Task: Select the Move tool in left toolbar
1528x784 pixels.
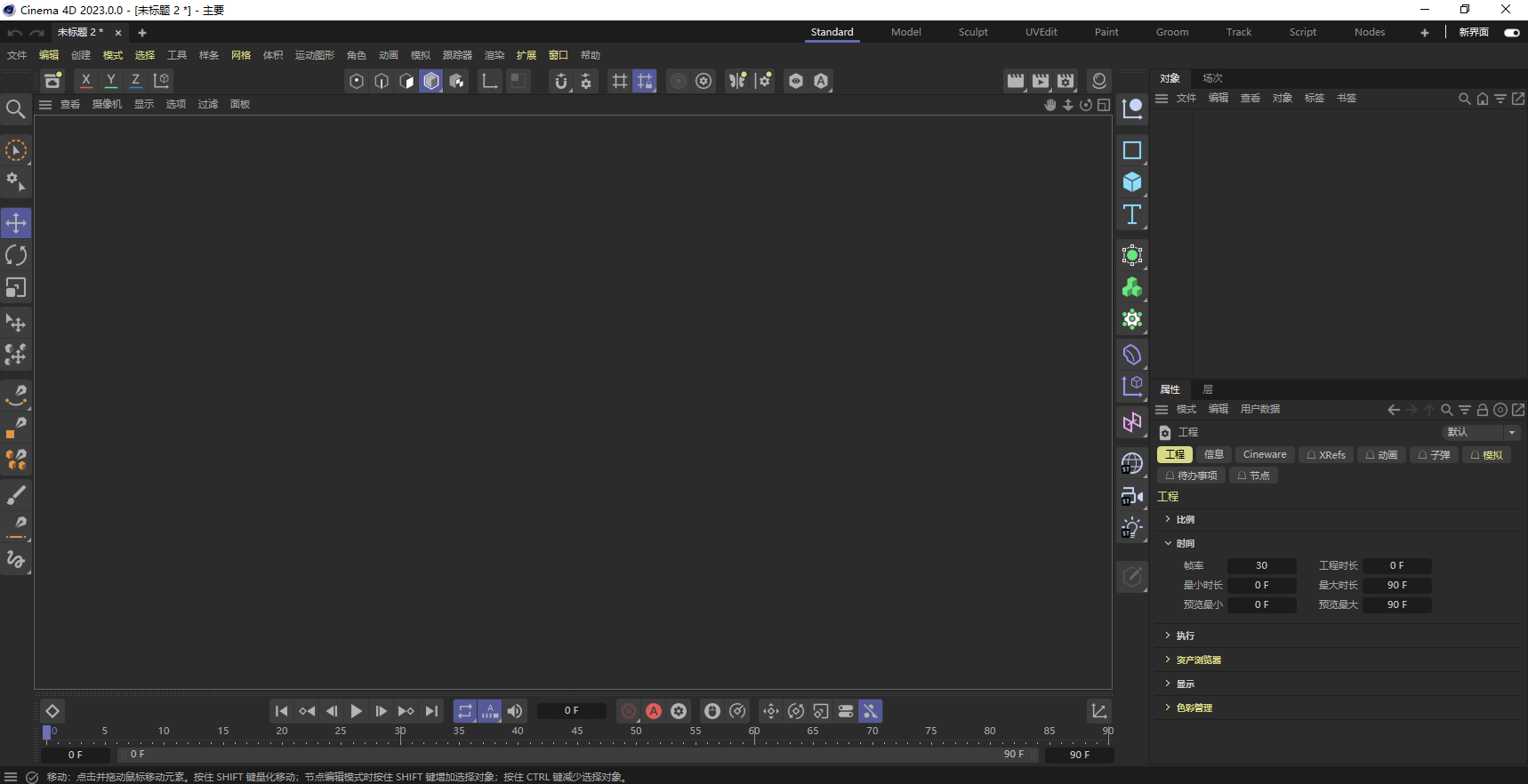Action: click(x=16, y=223)
